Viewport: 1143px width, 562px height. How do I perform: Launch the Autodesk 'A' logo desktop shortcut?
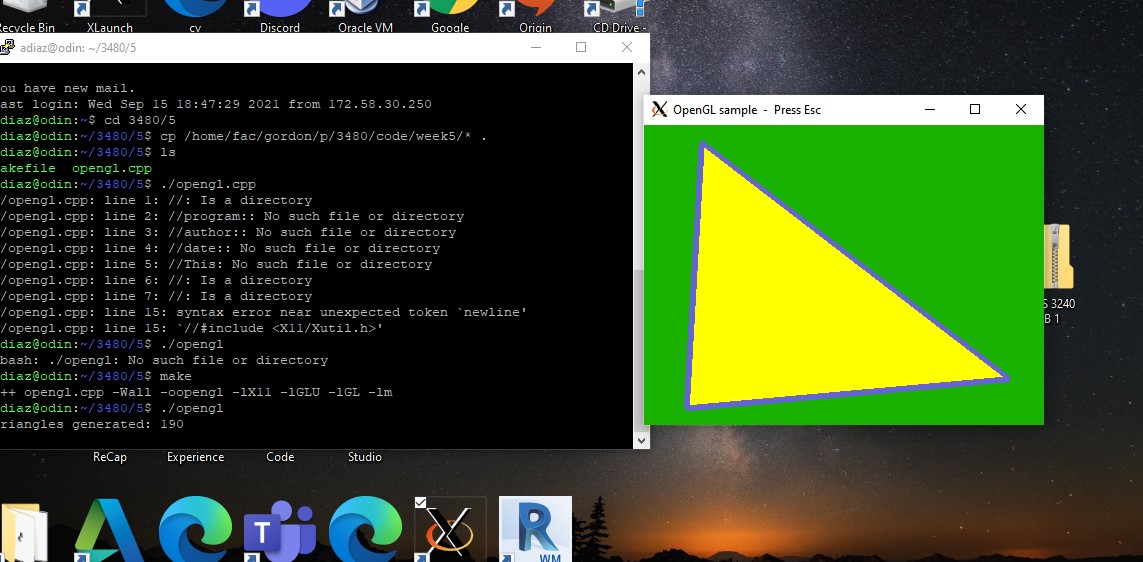(x=109, y=530)
